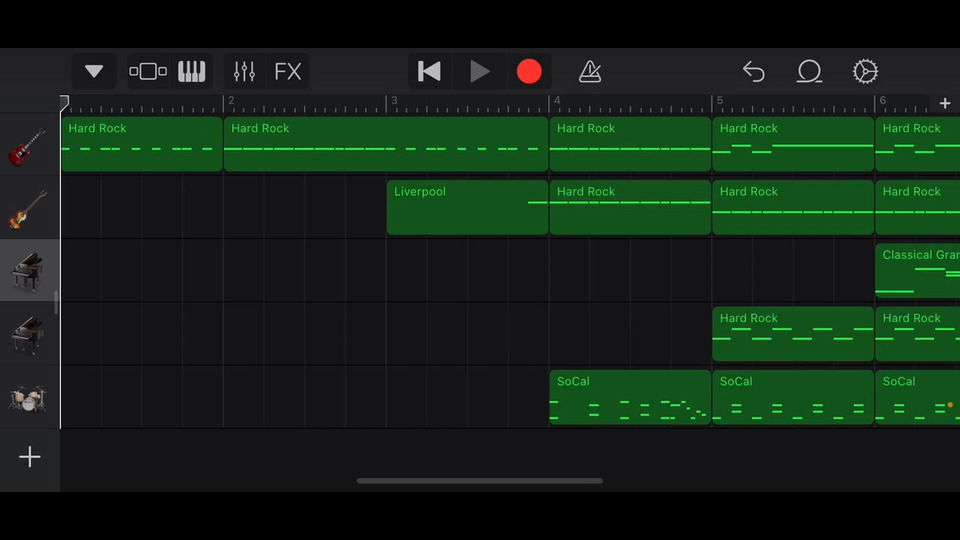
Task: Select the Liverpool bass region
Action: coord(467,208)
